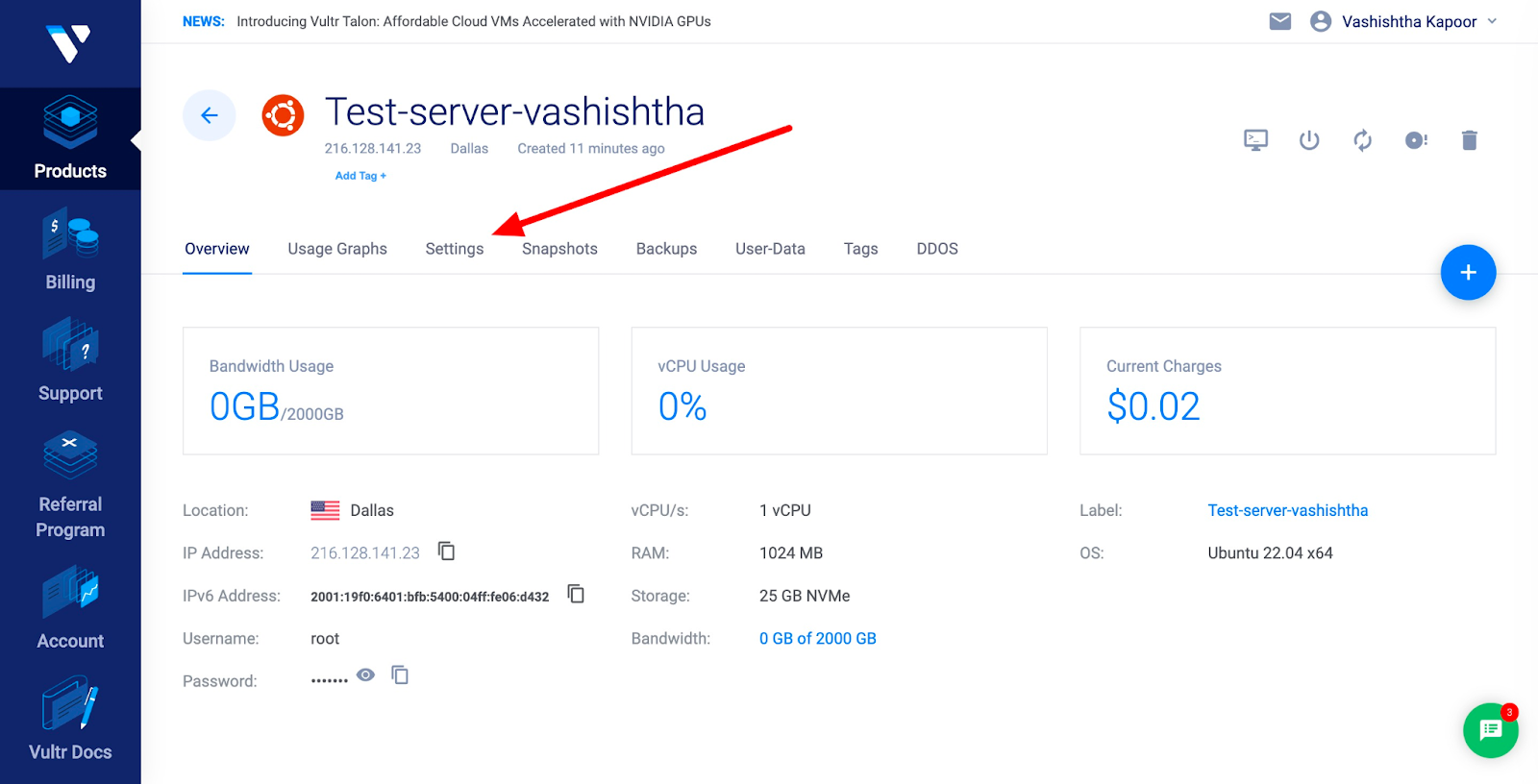The width and height of the screenshot is (1538, 784).
Task: Click the root username value
Action: [325, 639]
